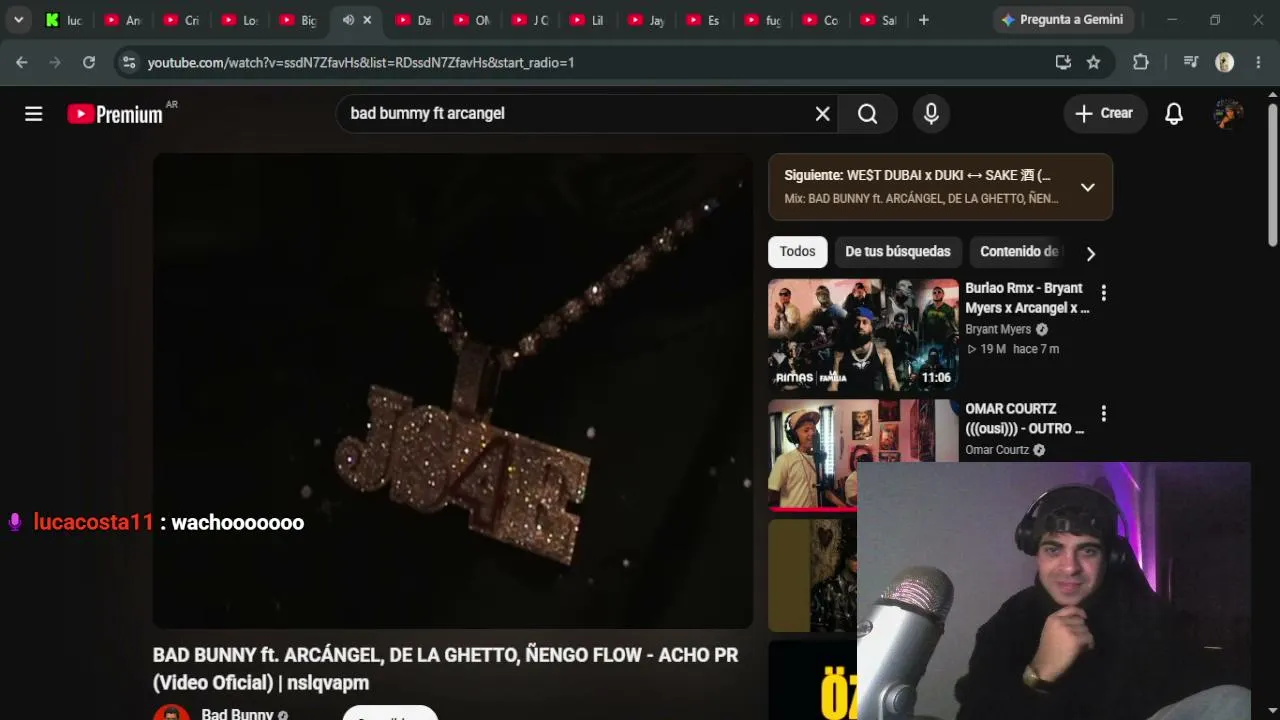Click the Crear button
This screenshot has height=720, width=1280.
(x=1105, y=114)
